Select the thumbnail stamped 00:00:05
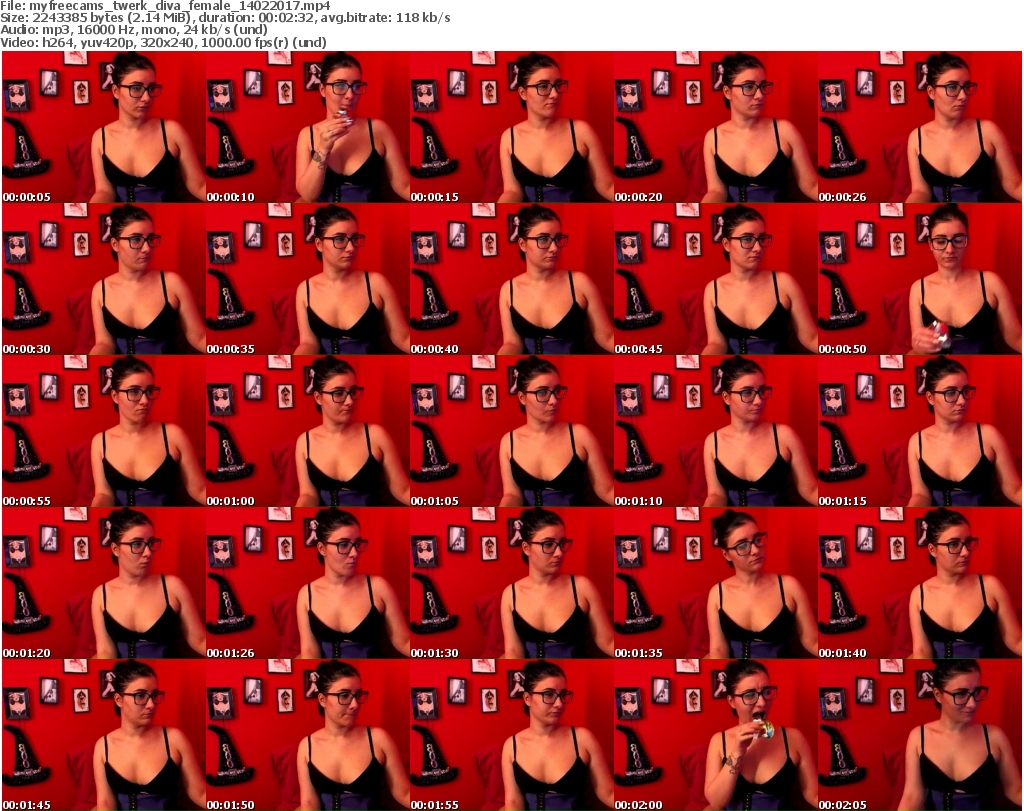This screenshot has width=1024, height=811. click(x=104, y=127)
